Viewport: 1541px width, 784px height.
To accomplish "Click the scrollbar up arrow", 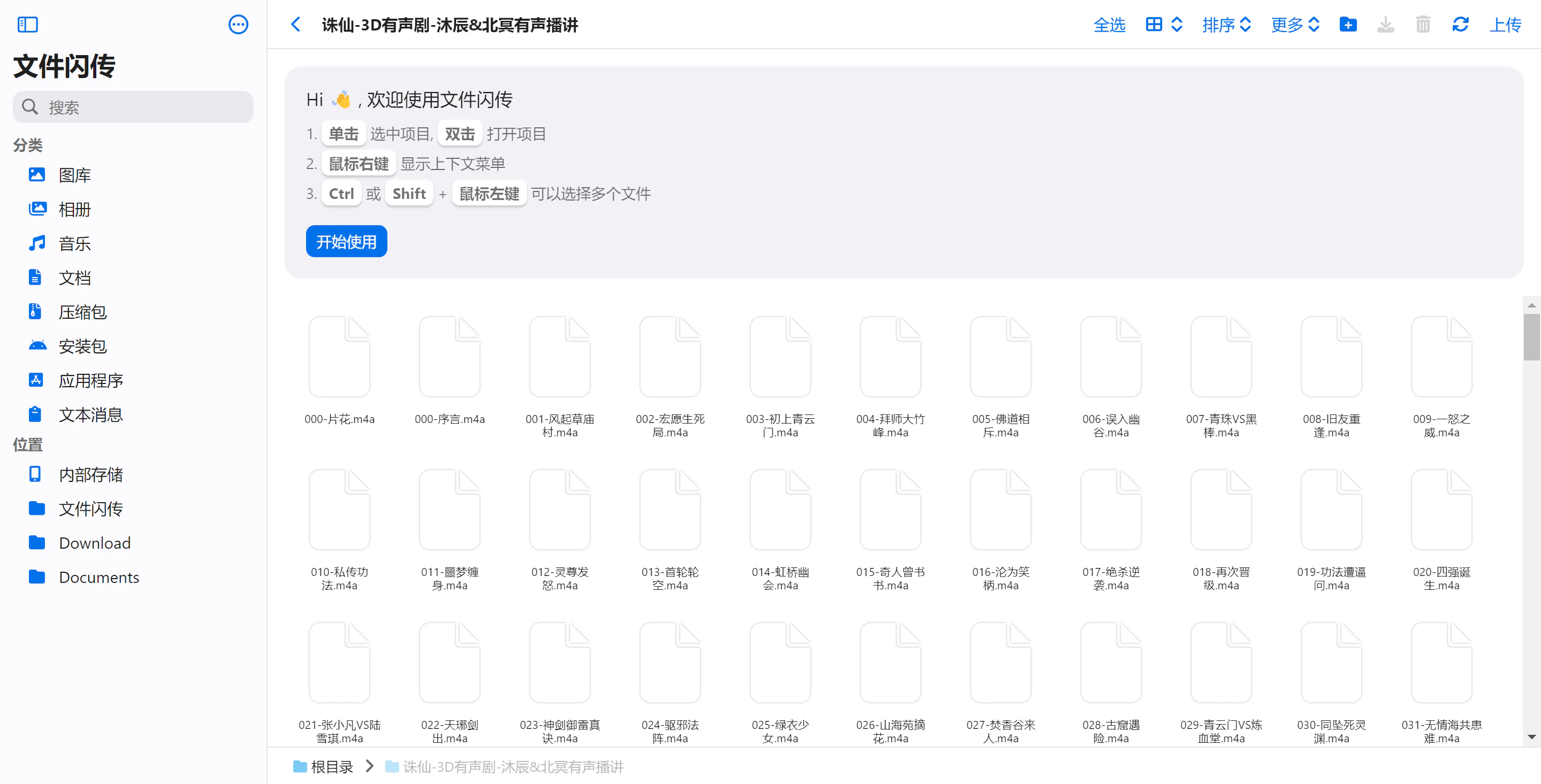I will pos(1531,305).
